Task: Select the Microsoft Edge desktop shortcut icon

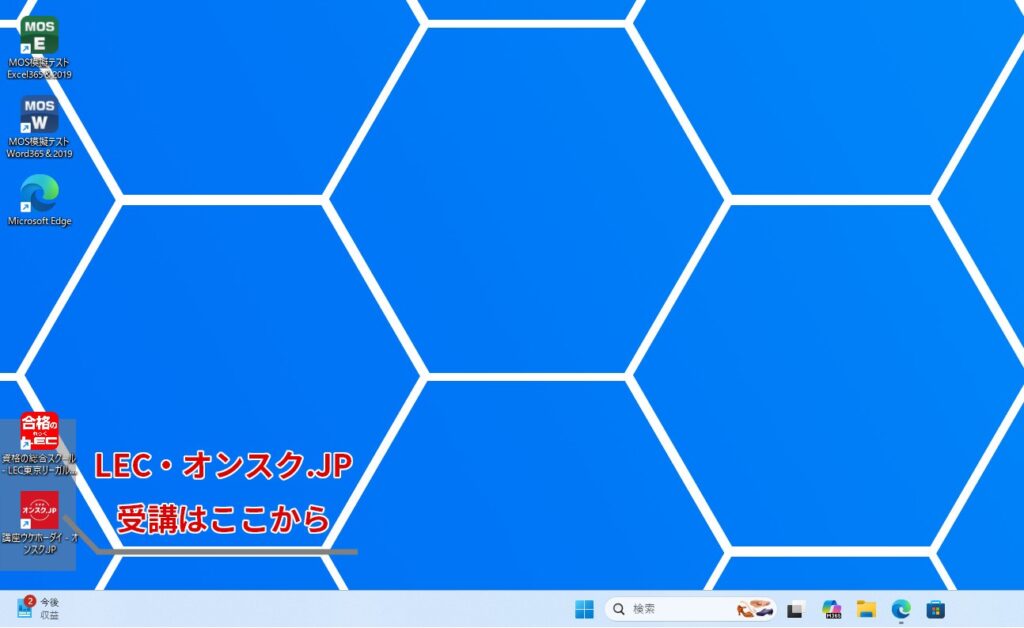Action: [39, 193]
